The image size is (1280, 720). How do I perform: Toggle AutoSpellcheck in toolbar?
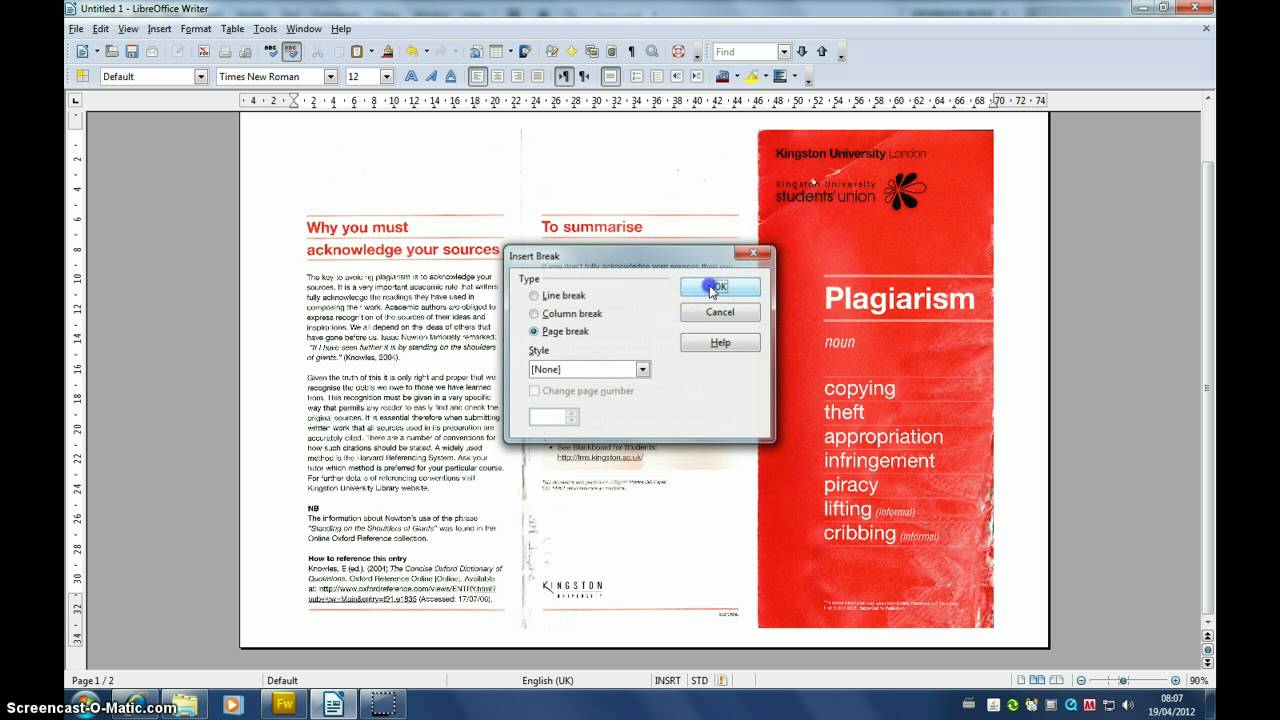coord(291,52)
